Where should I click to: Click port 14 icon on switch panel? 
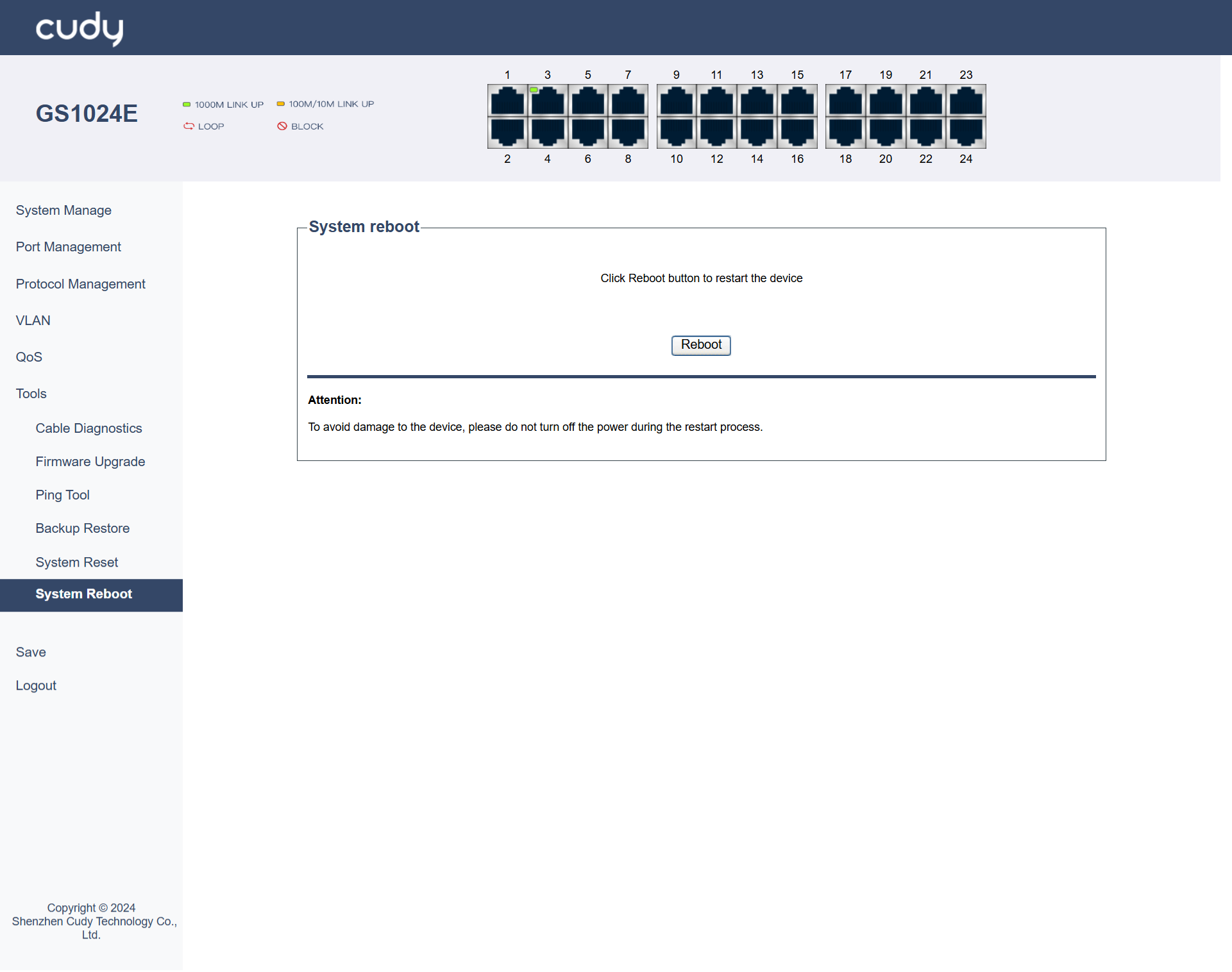tap(757, 132)
